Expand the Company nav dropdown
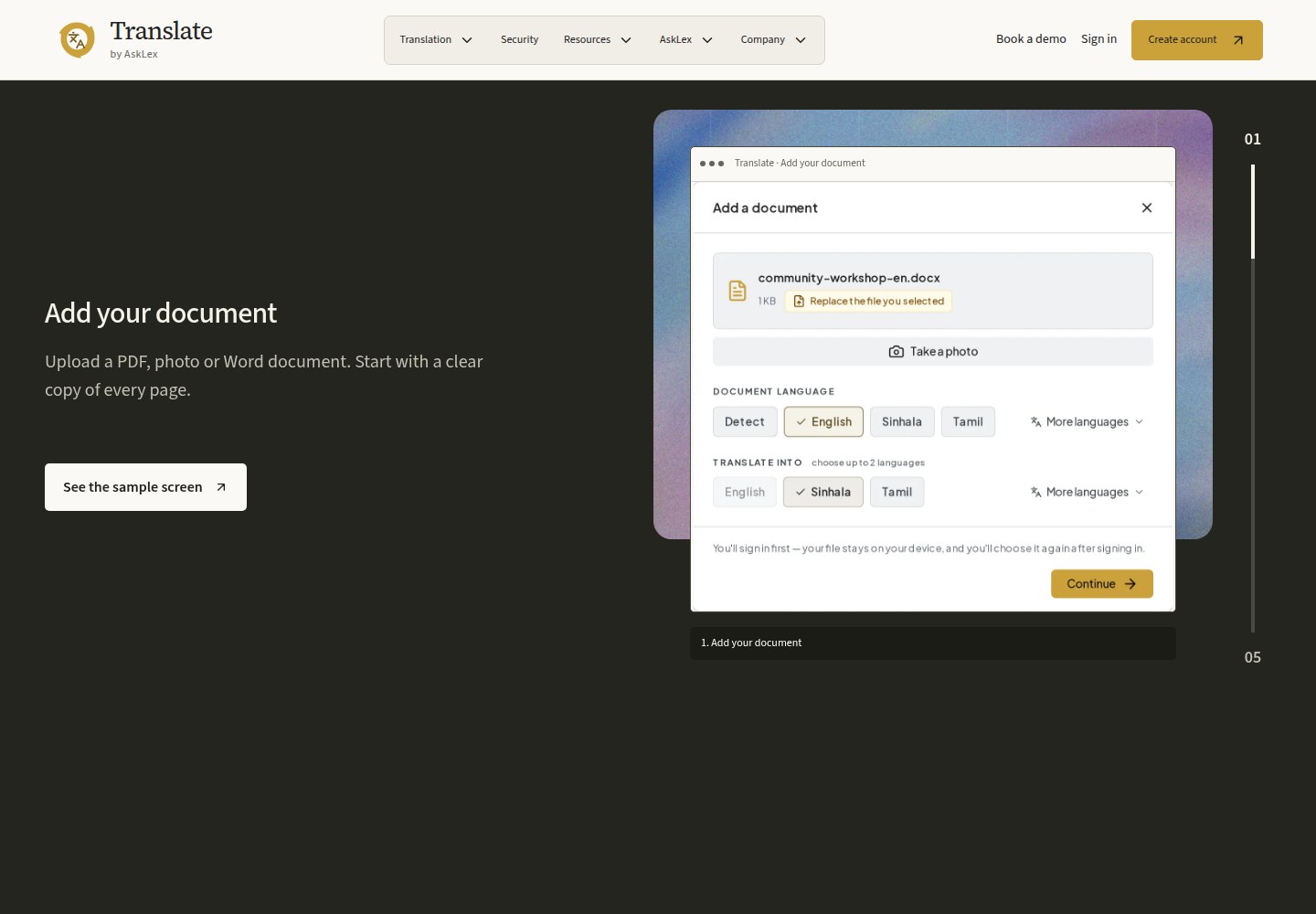1316x914 pixels. click(x=773, y=40)
